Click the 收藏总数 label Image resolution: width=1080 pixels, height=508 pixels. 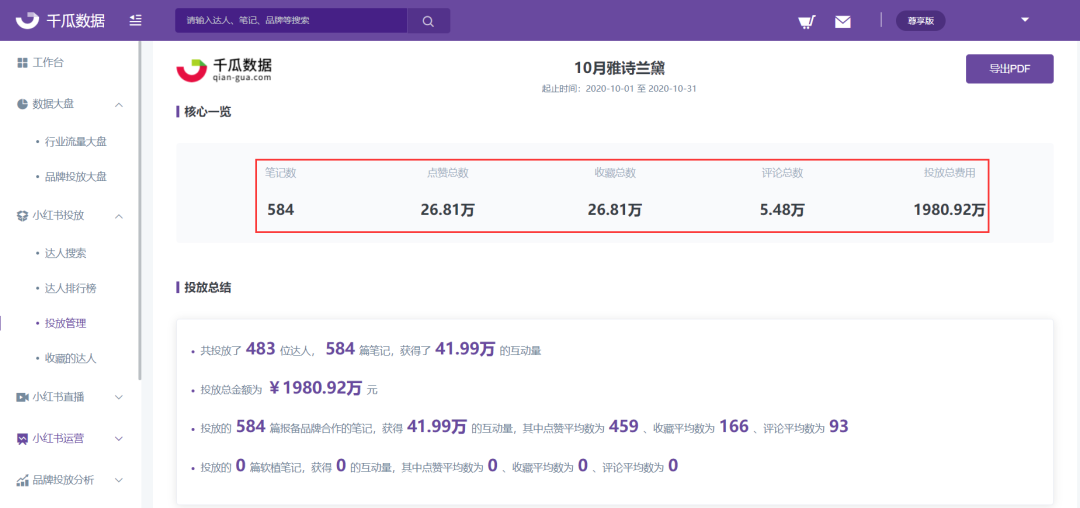615,173
